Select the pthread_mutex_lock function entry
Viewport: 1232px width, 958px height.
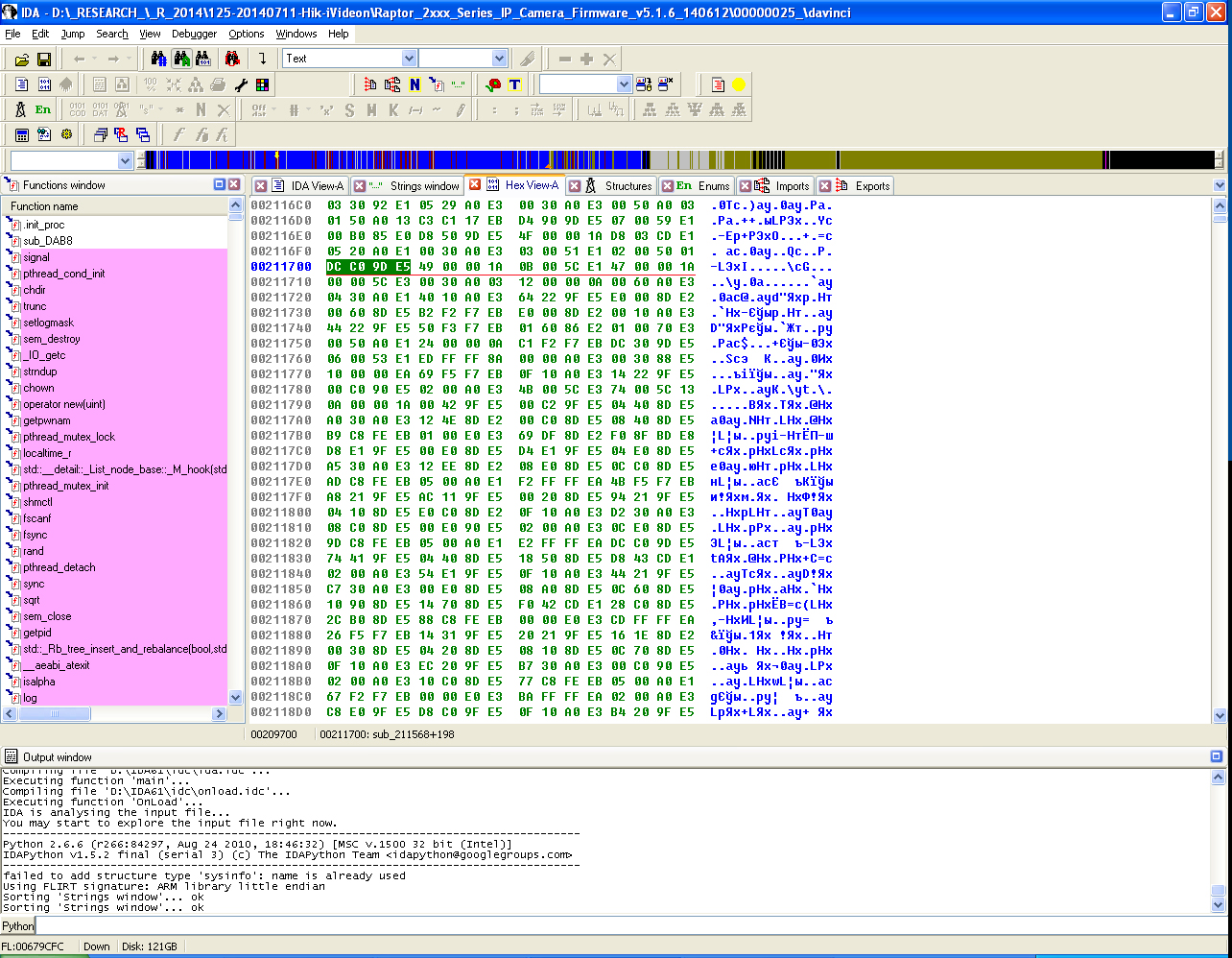pyautogui.click(x=69, y=437)
